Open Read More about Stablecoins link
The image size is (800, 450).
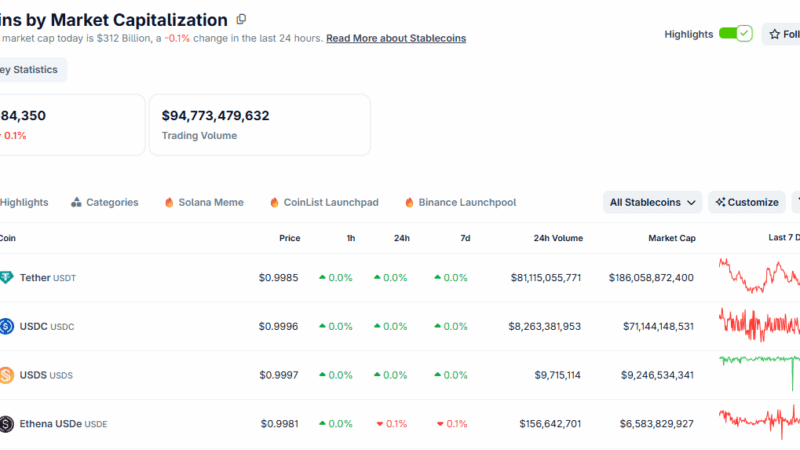396,38
